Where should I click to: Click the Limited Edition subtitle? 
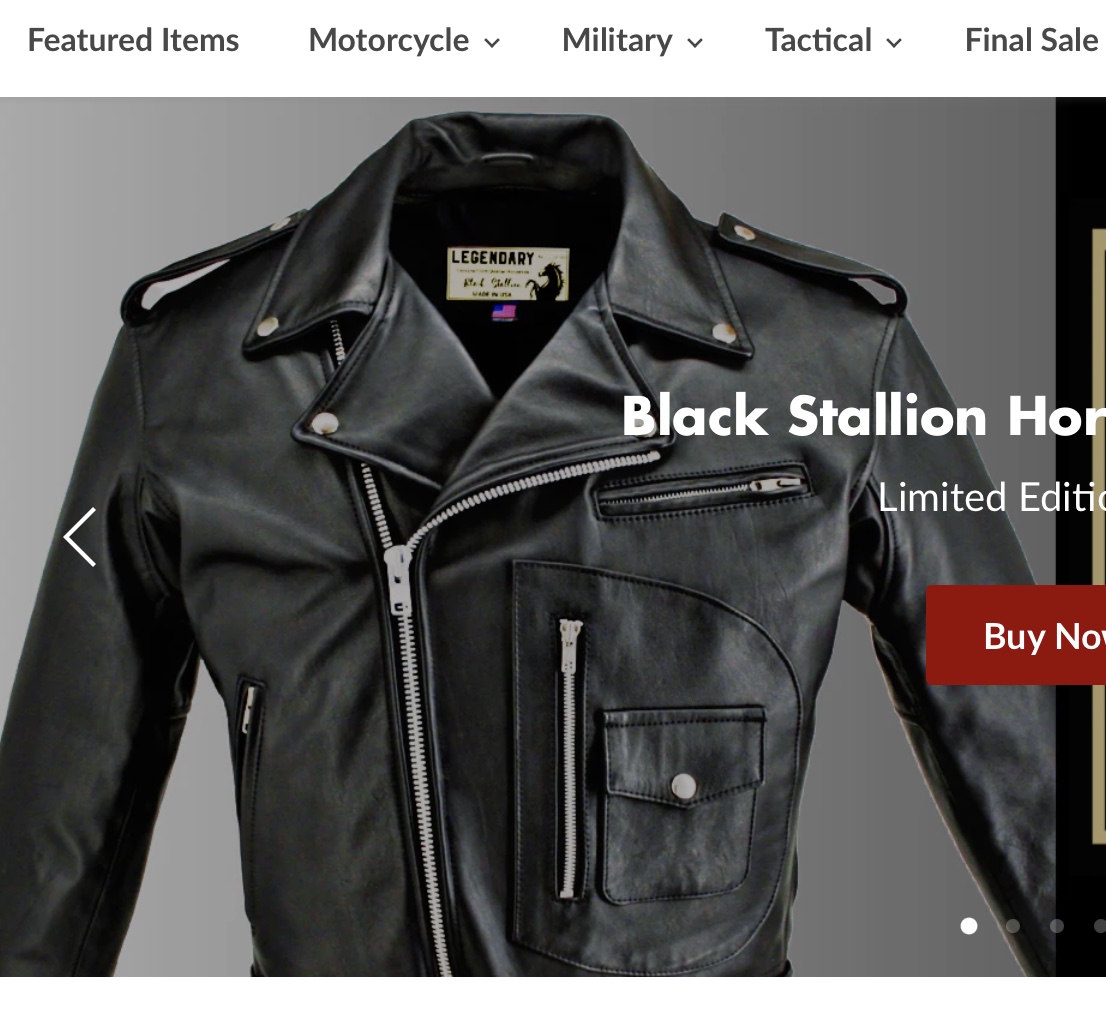(991, 497)
